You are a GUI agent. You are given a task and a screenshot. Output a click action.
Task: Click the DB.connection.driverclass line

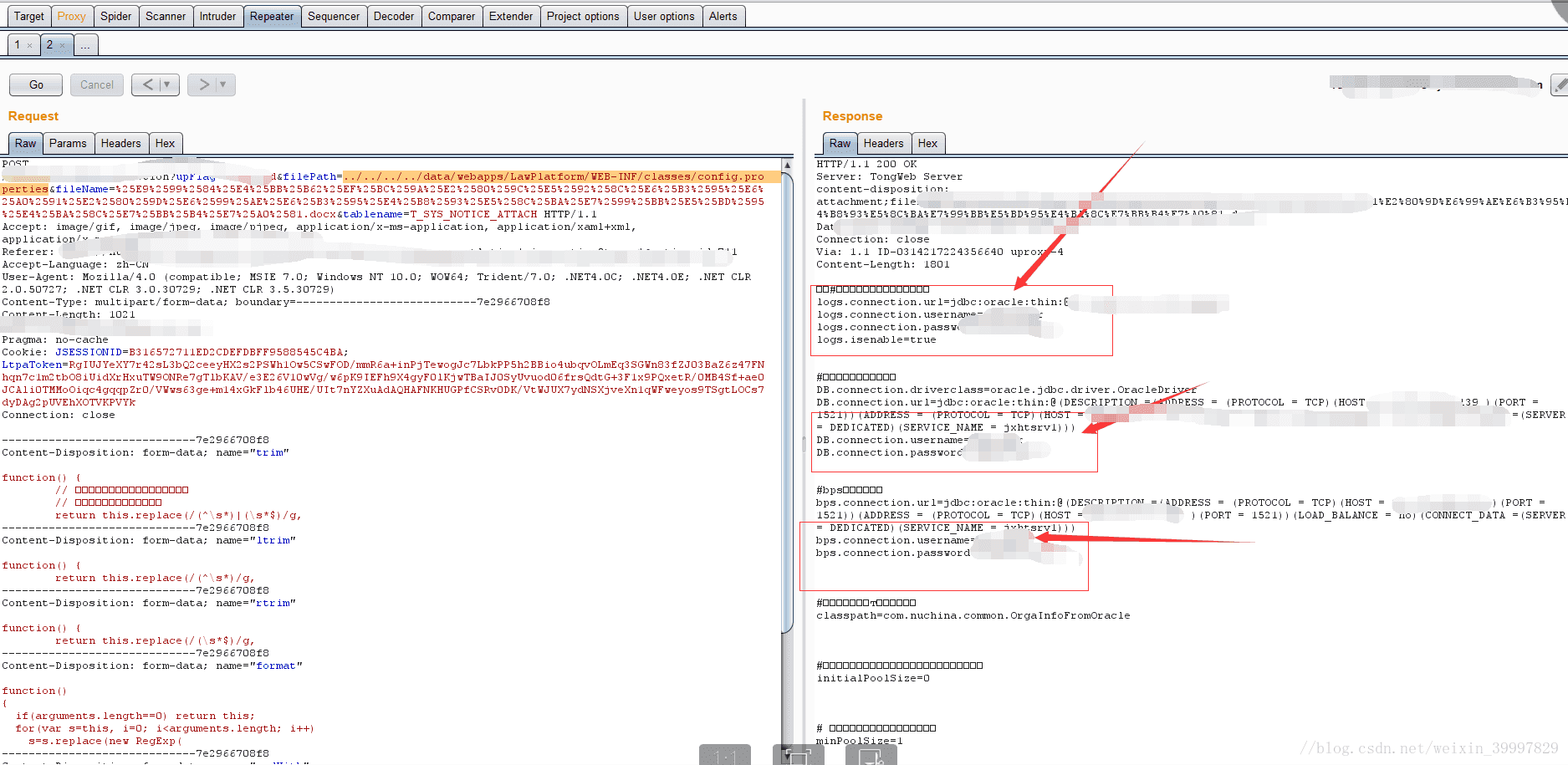click(x=1006, y=390)
